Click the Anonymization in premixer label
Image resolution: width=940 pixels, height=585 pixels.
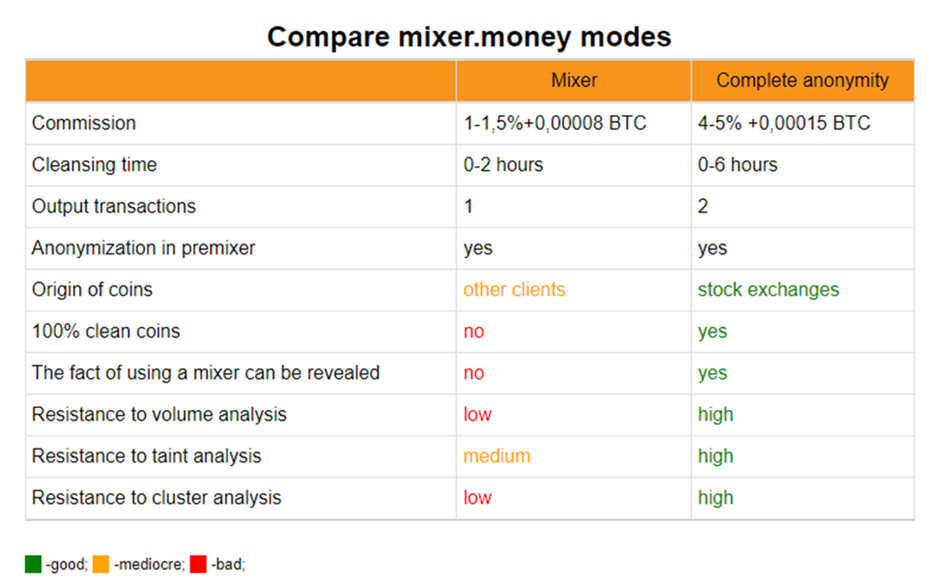coord(143,248)
